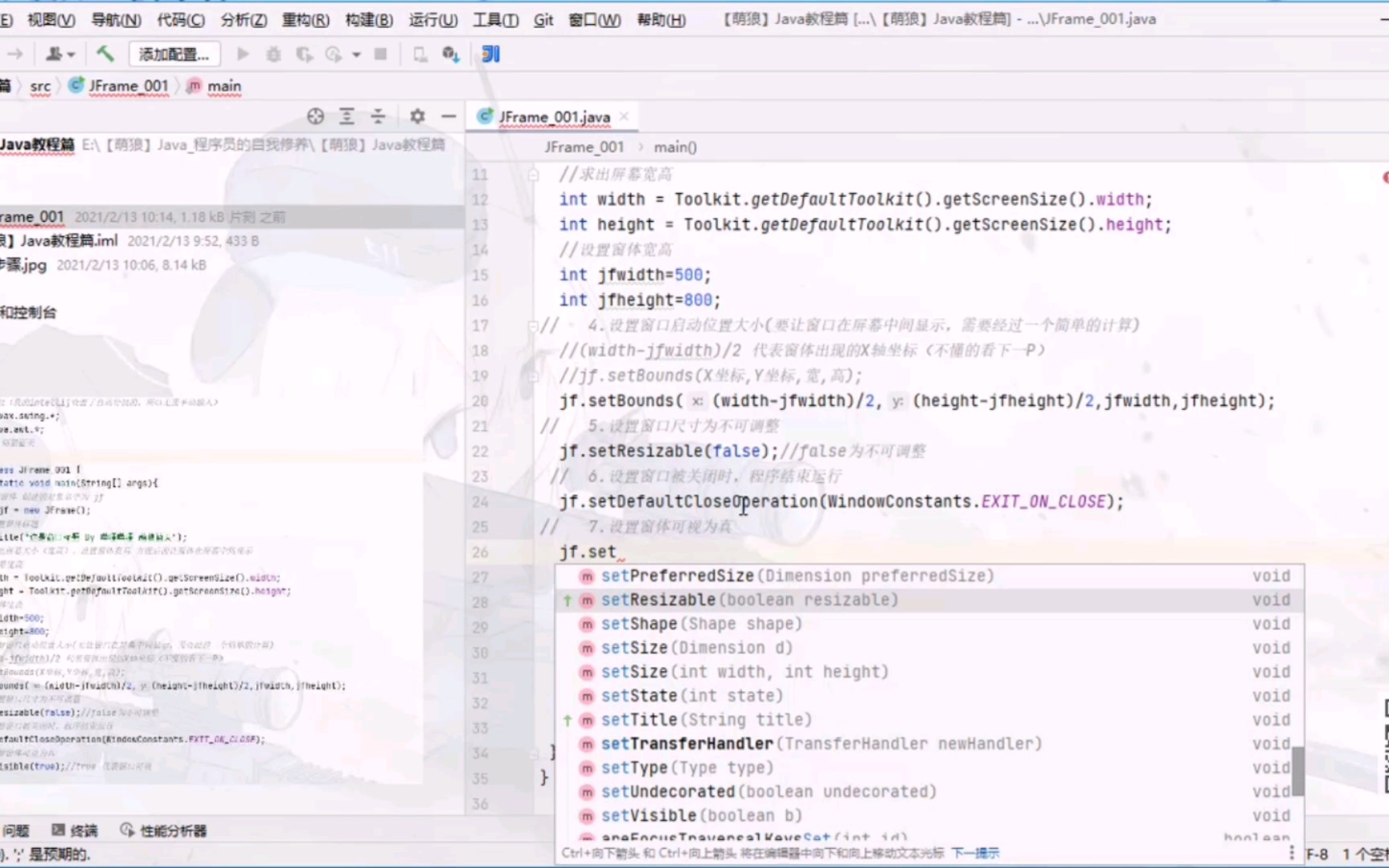Click the completion popup scrollbar thumb

[x=1297, y=772]
